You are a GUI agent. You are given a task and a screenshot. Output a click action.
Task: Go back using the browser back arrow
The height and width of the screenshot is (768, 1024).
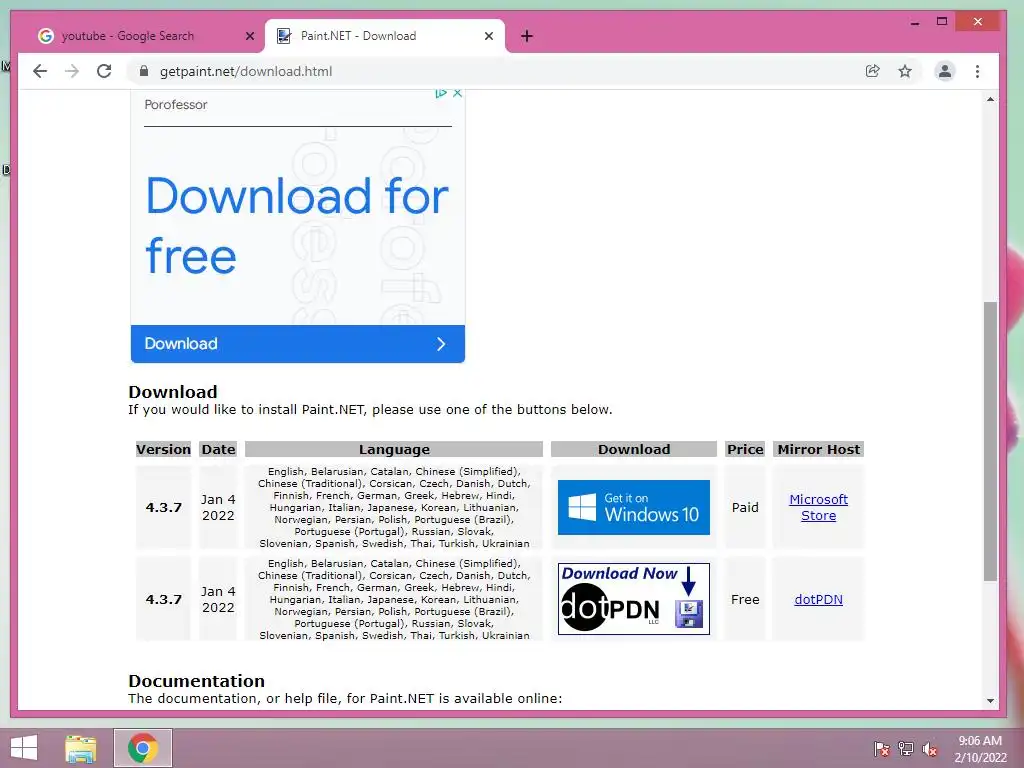point(40,71)
